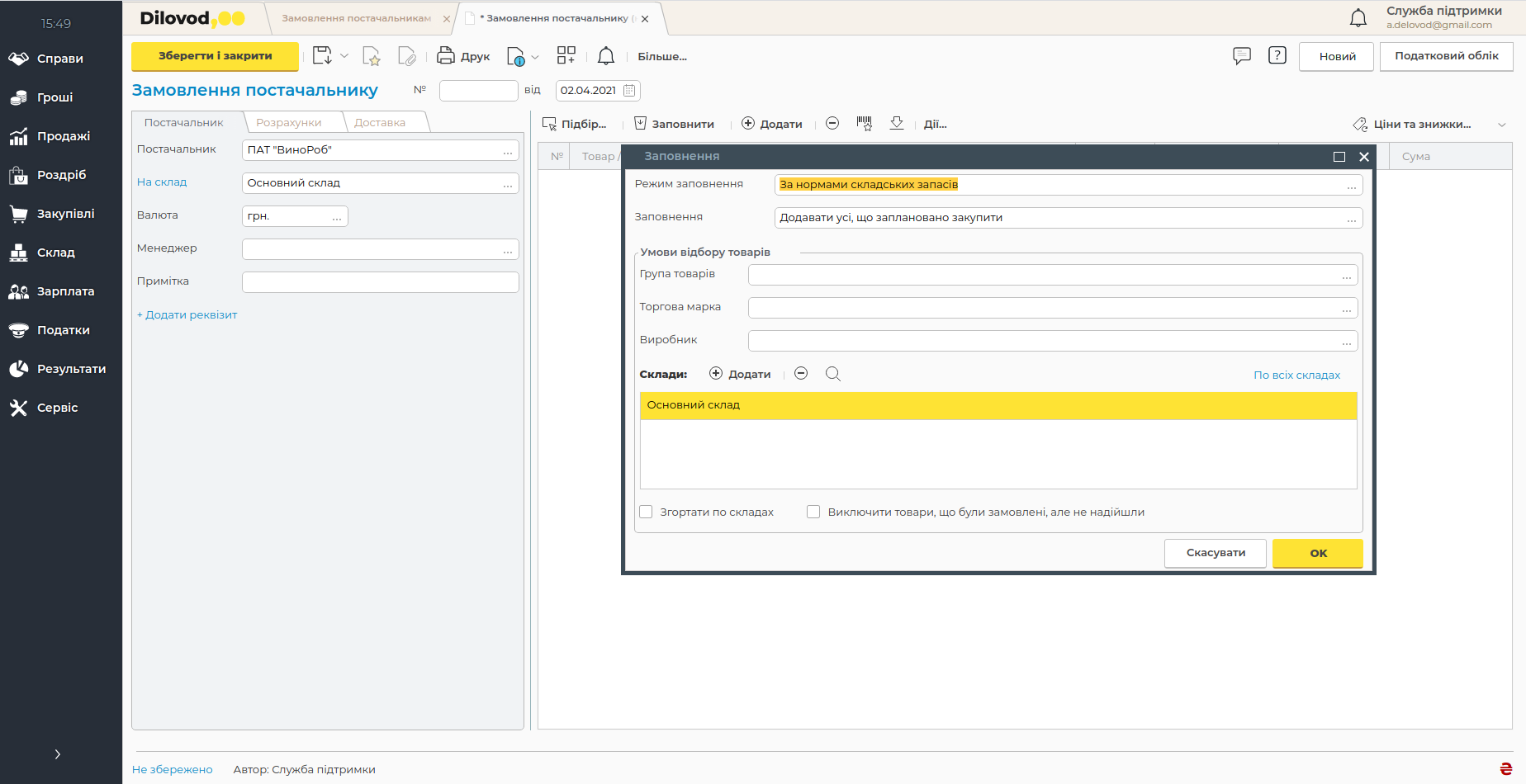
Task: Select the Основний склад row in the list
Action: pos(998,405)
